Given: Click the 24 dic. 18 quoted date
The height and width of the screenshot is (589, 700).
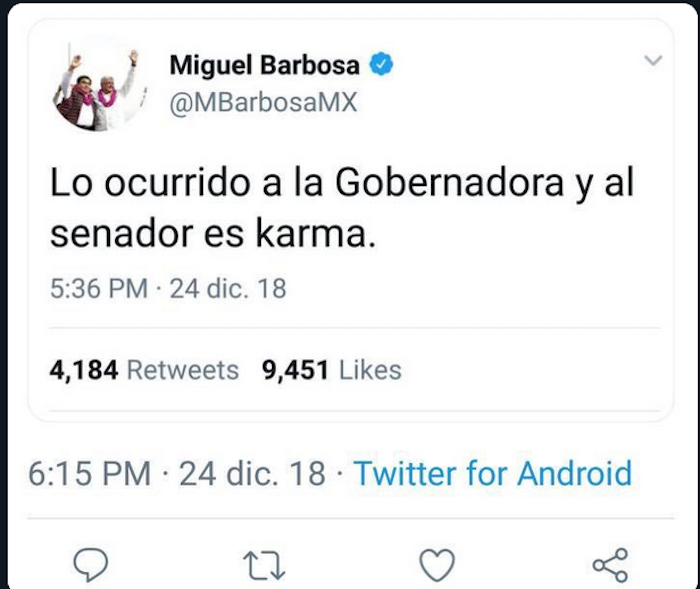Looking at the screenshot, I should [228, 288].
